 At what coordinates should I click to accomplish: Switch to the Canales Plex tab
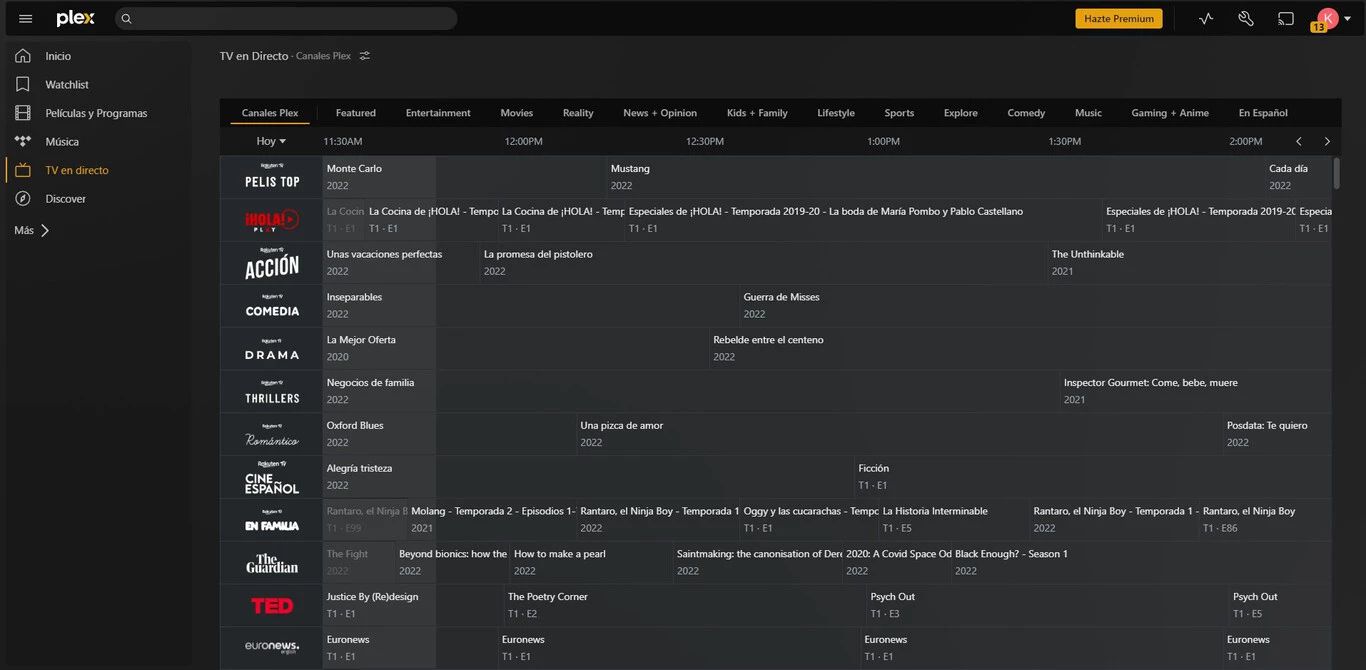(x=270, y=113)
